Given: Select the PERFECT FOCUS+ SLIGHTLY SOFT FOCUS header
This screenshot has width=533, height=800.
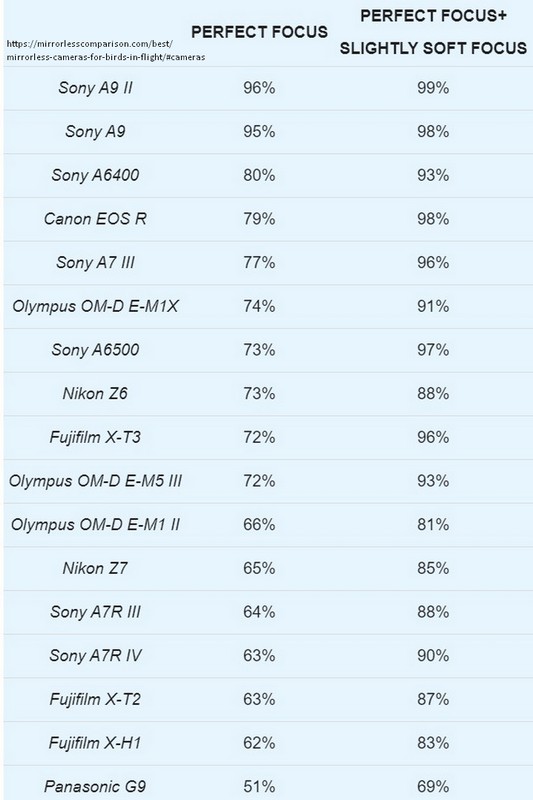Looking at the screenshot, I should [x=433, y=32].
